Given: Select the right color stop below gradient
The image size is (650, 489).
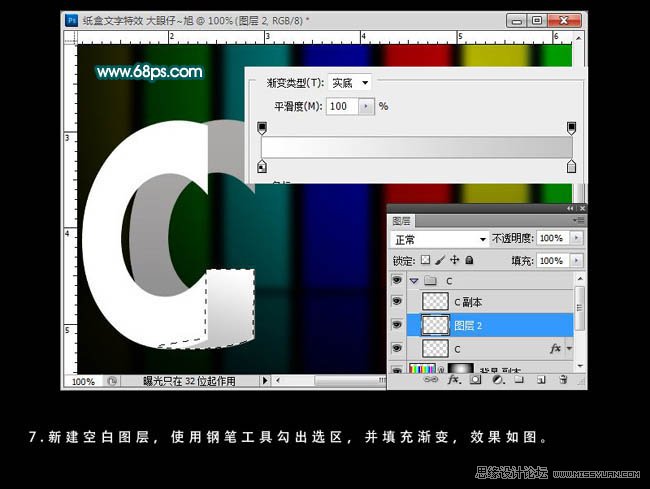Looking at the screenshot, I should tap(571, 166).
